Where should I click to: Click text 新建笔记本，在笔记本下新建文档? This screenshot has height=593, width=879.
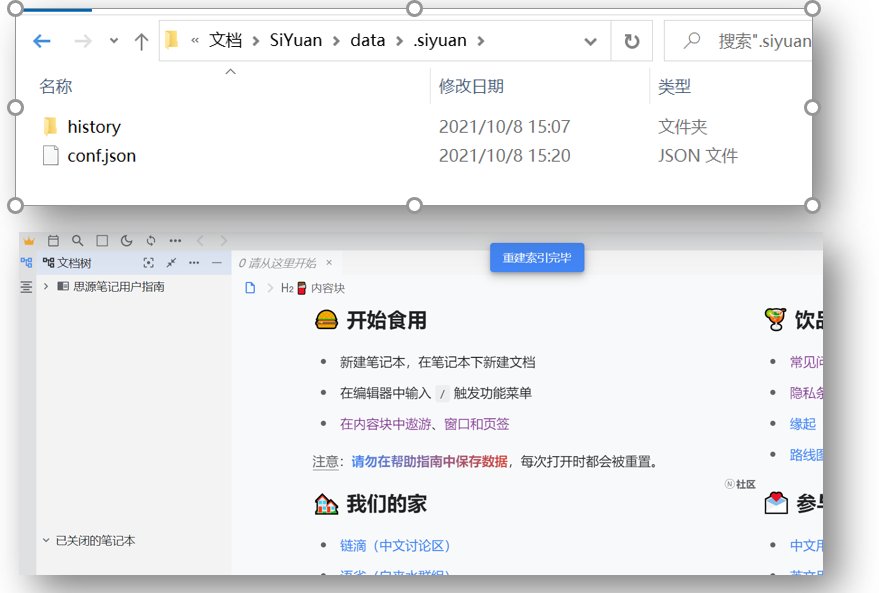437,363
